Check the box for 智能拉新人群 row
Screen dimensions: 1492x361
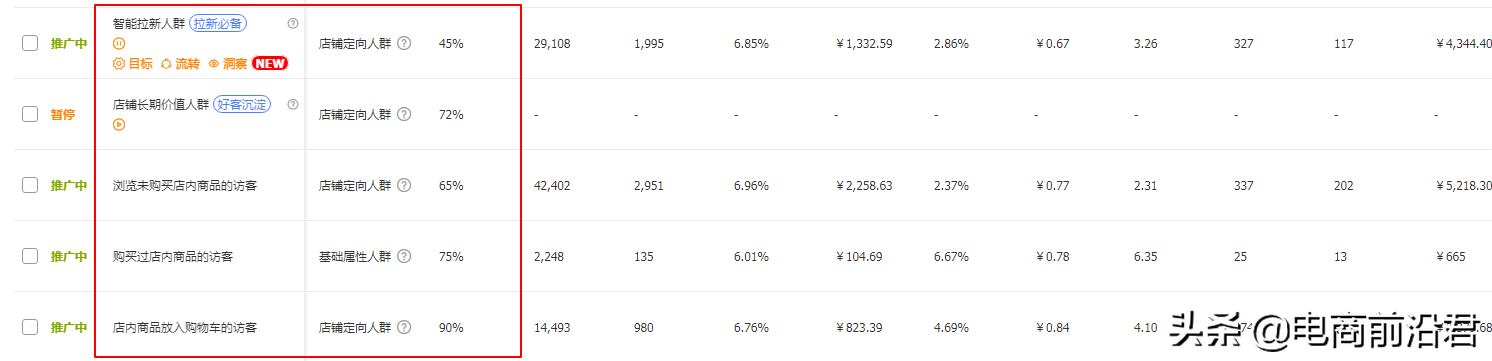coord(30,43)
